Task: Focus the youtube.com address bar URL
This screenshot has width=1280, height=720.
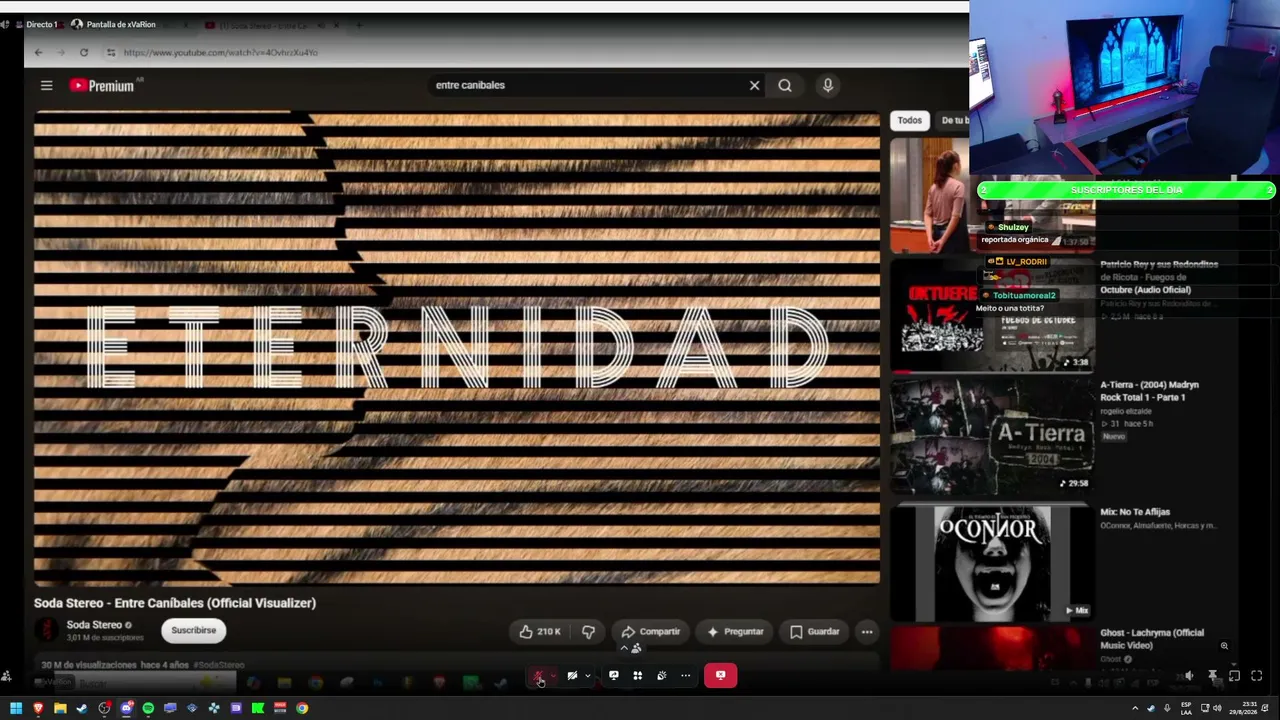Action: point(221,52)
